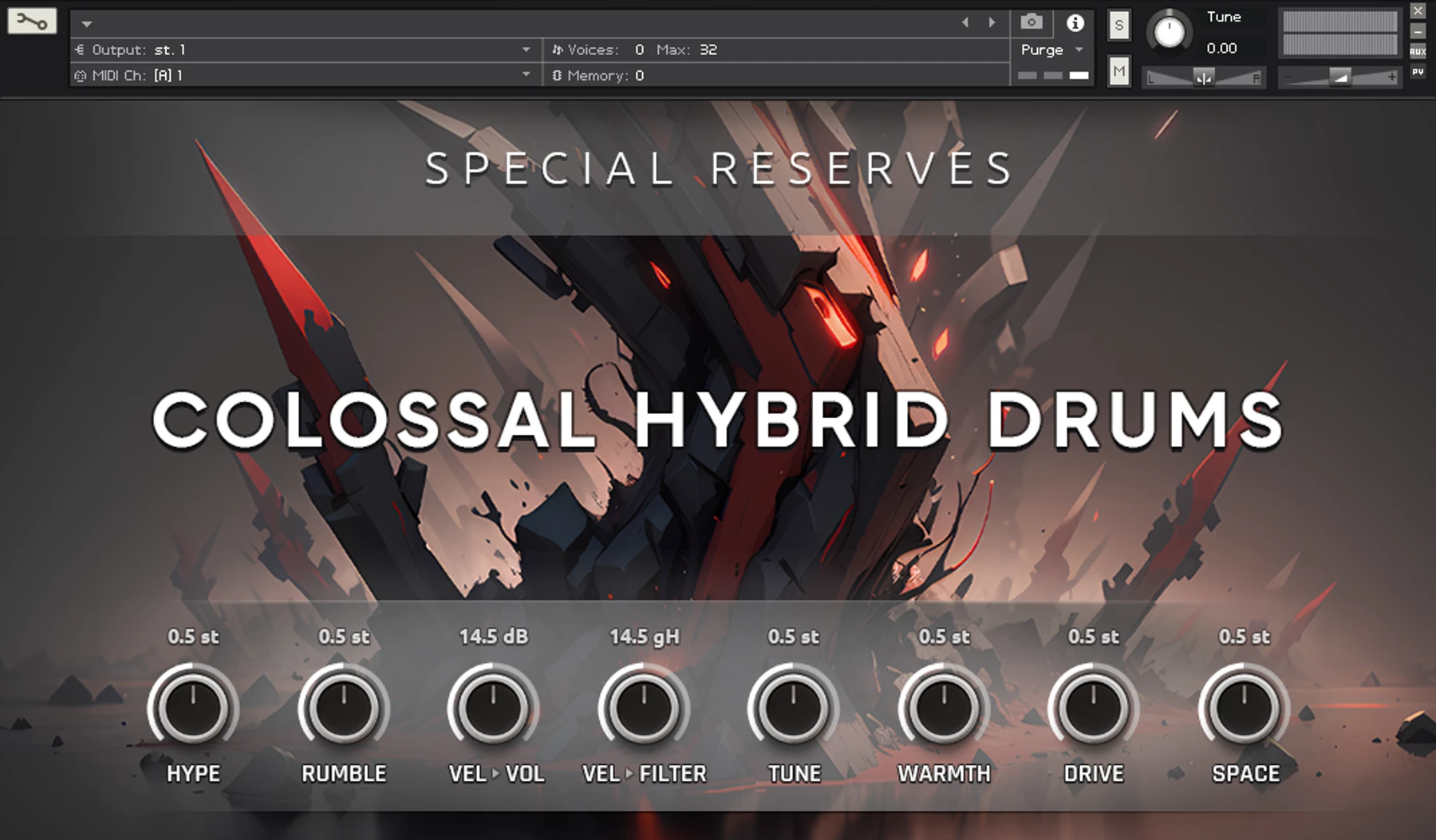Image resolution: width=1436 pixels, height=840 pixels.
Task: Click the 0.5 st value above SPACE
Action: tap(1244, 637)
